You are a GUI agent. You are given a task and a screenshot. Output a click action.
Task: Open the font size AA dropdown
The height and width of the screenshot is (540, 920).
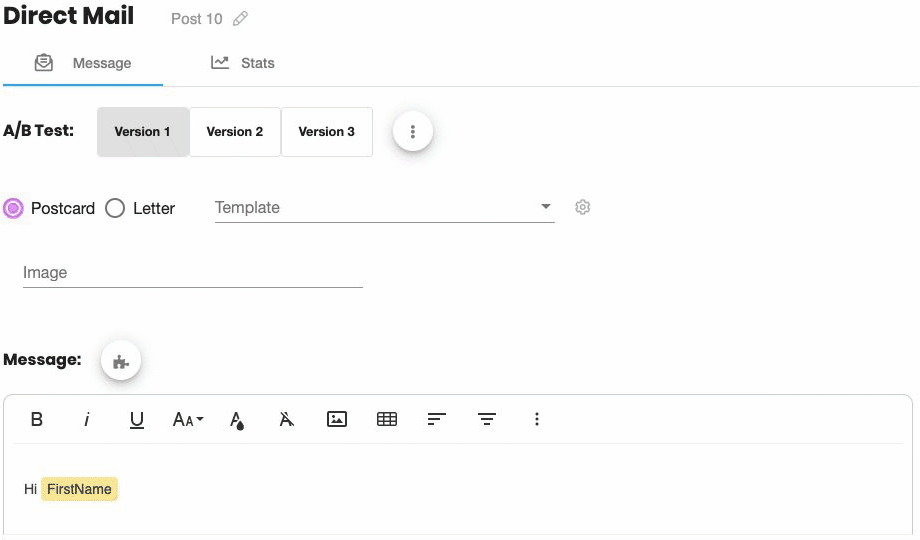[188, 419]
